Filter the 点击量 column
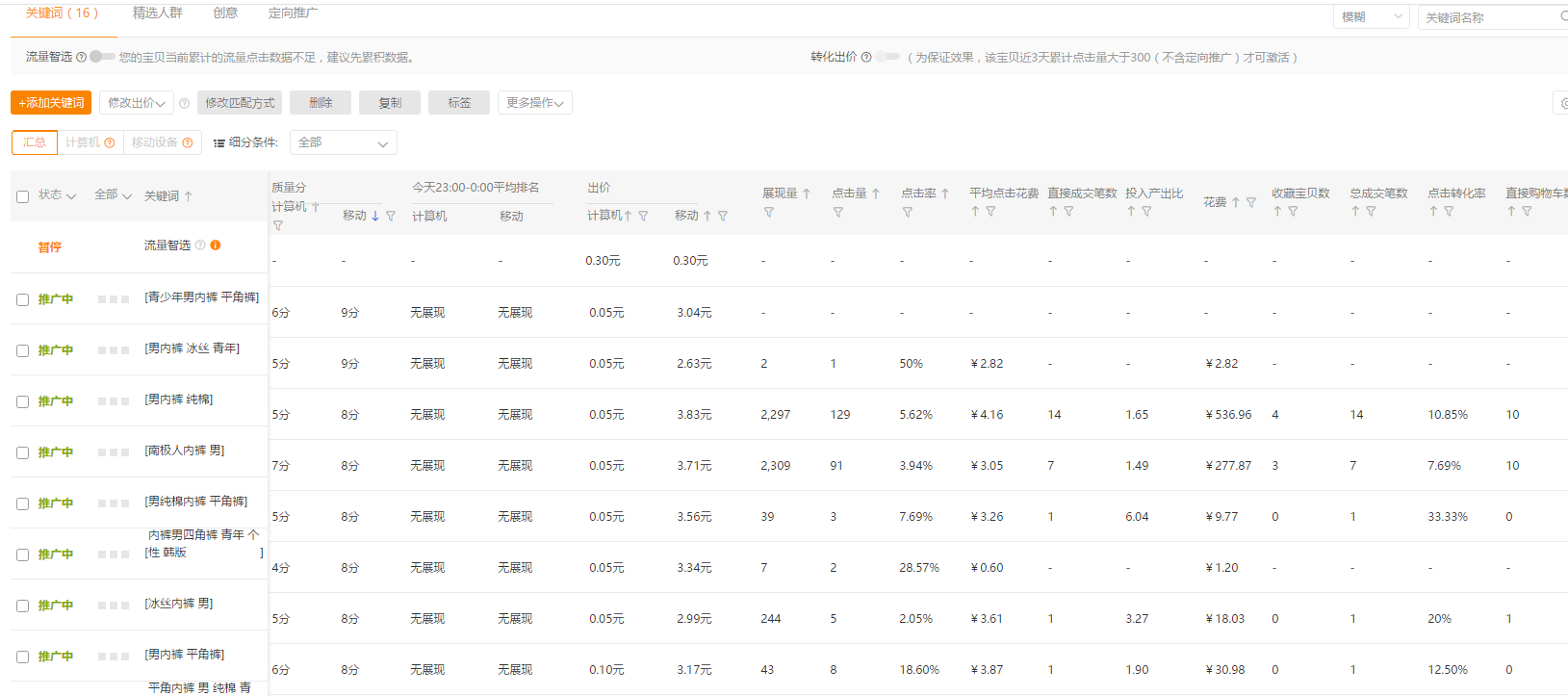 coord(838,213)
